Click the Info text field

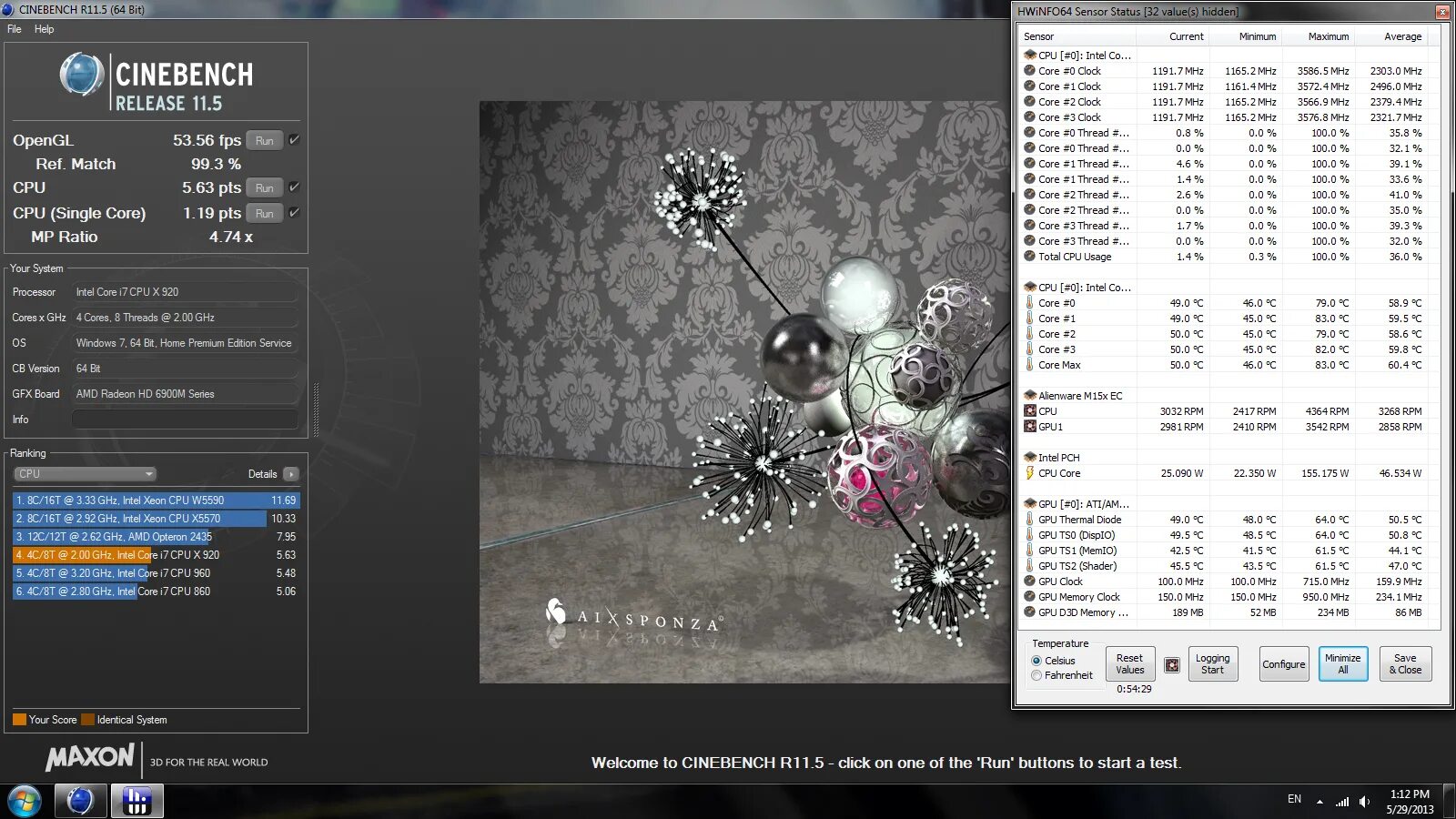tap(185, 420)
